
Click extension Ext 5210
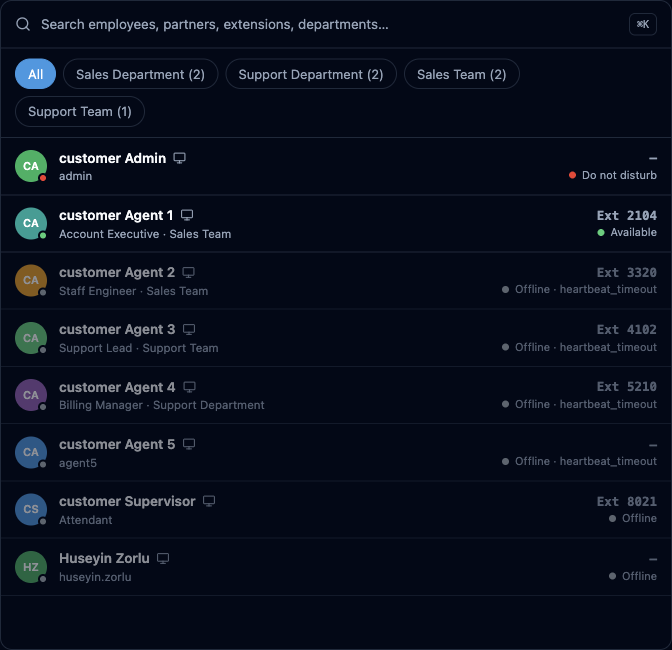pyautogui.click(x=627, y=386)
